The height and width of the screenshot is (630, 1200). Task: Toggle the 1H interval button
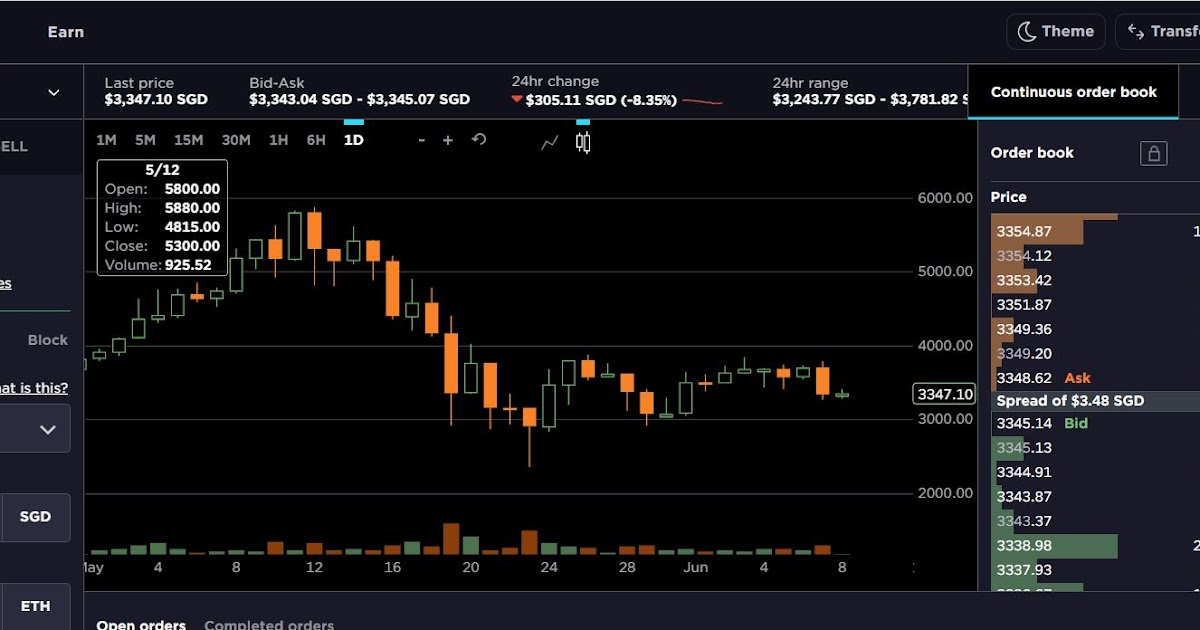click(x=277, y=141)
